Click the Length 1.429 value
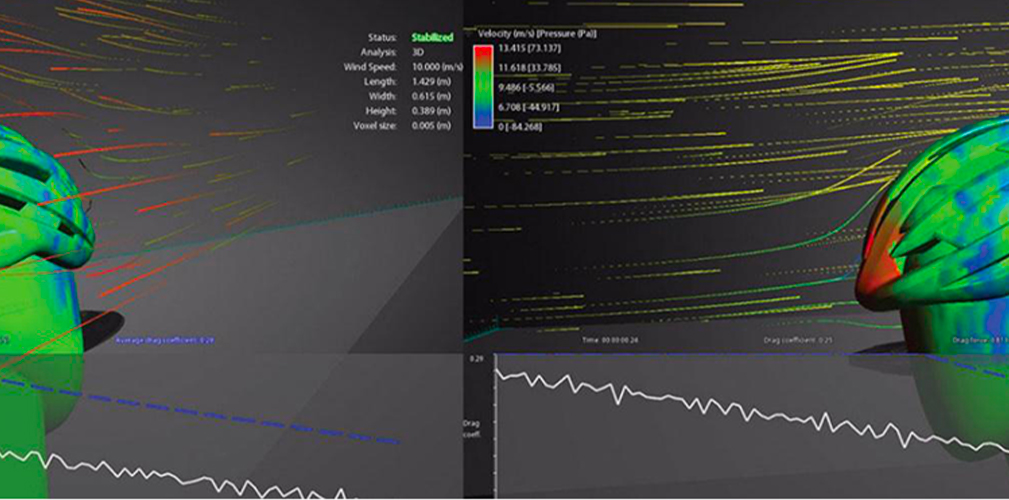Viewport: 1009px width, 500px height. [x=429, y=82]
